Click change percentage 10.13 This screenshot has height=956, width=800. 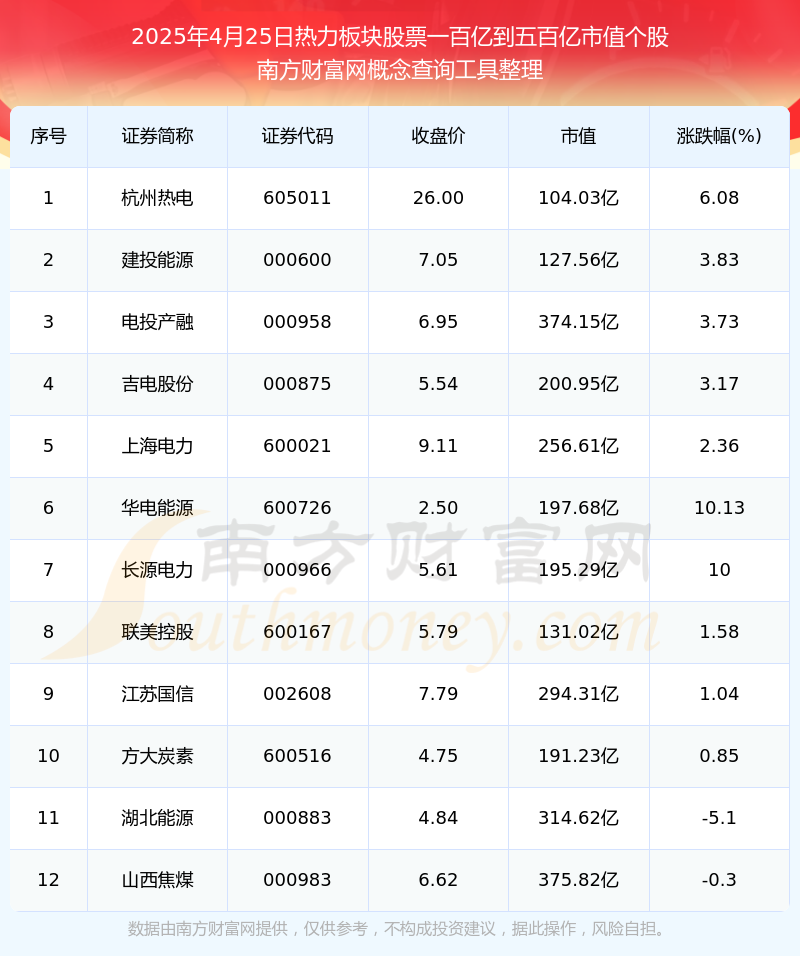point(719,508)
